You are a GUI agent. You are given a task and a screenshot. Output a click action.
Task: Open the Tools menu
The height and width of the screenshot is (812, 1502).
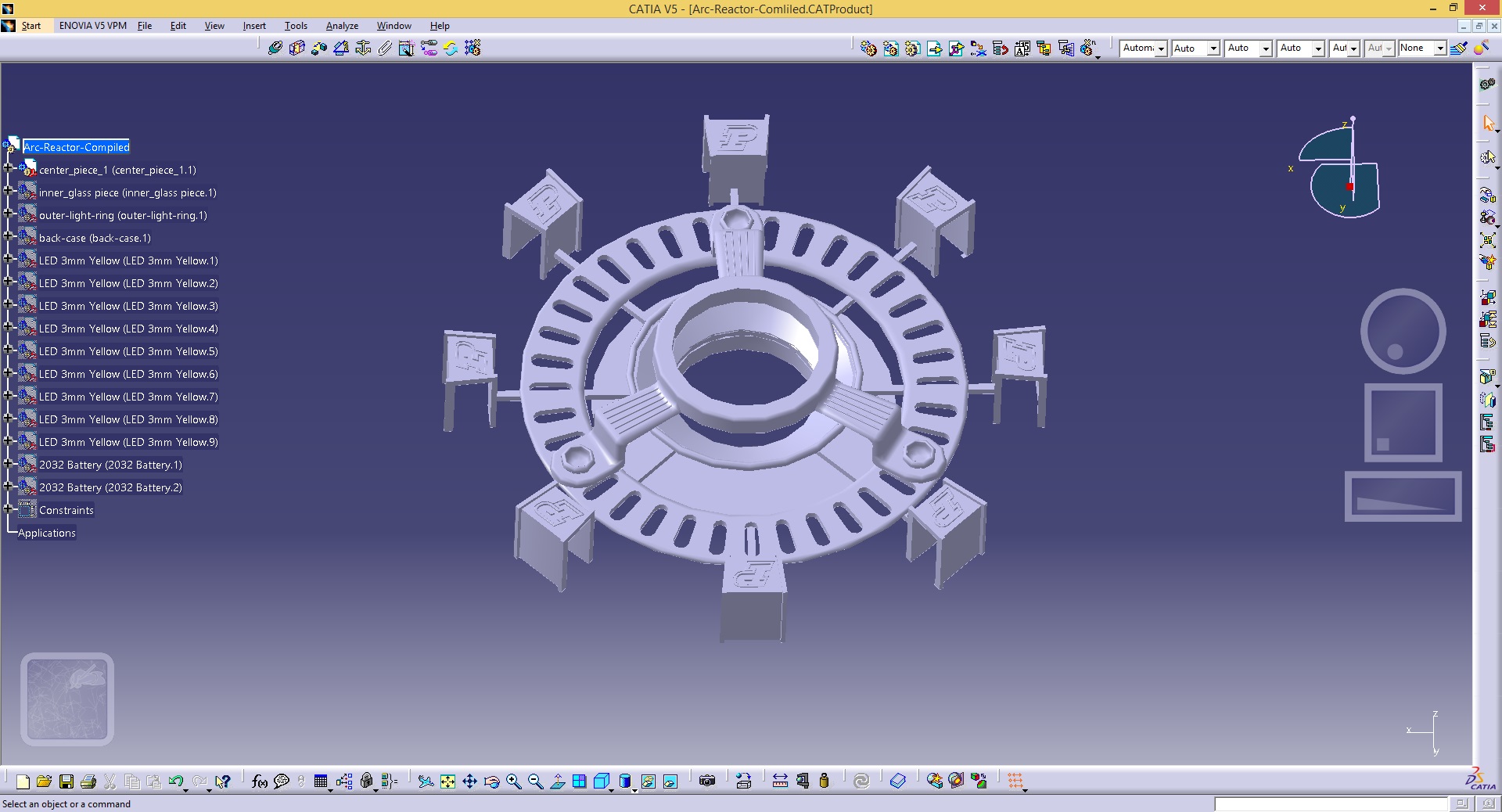(296, 26)
